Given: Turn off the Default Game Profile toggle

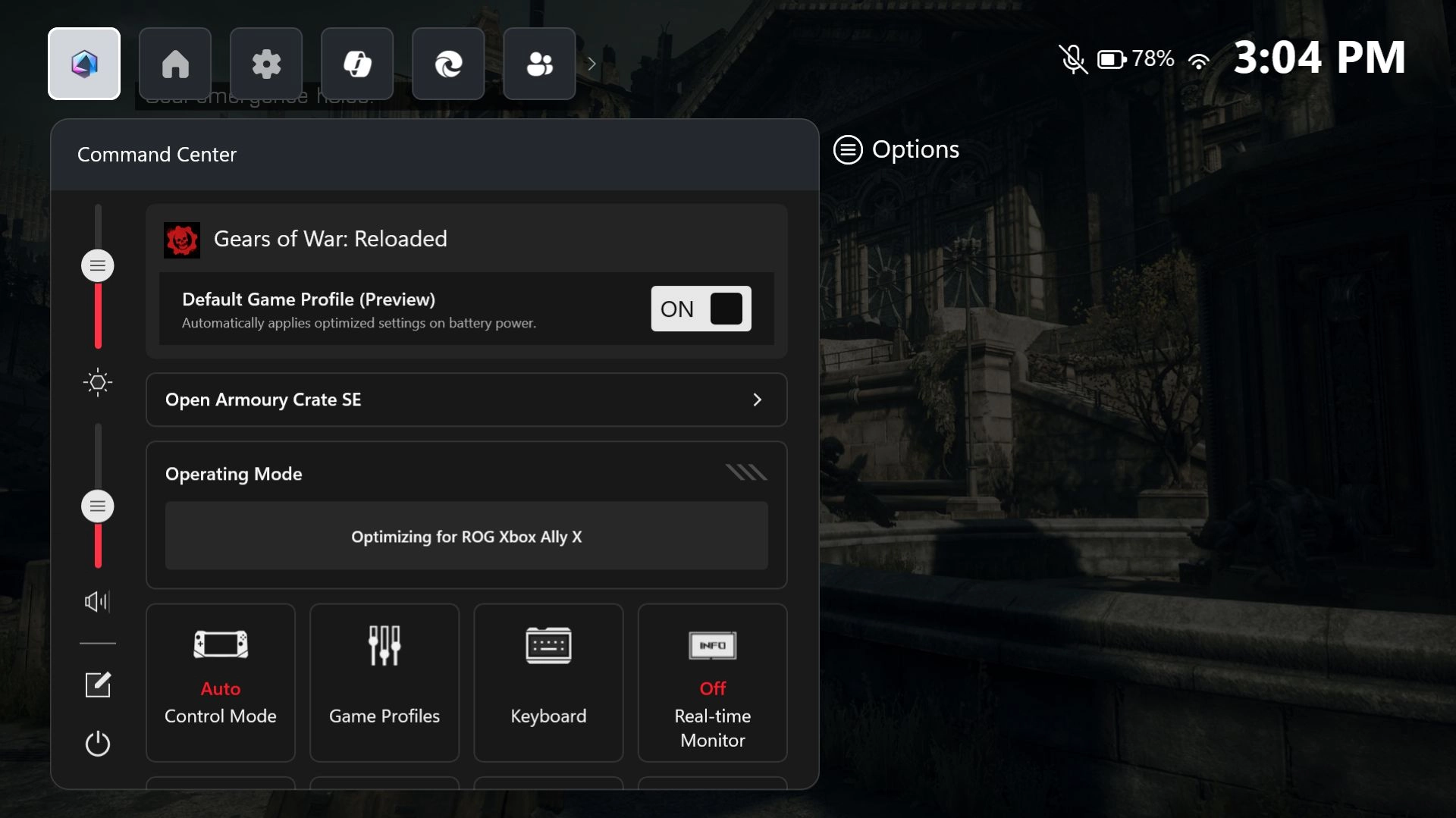Looking at the screenshot, I should pos(699,309).
